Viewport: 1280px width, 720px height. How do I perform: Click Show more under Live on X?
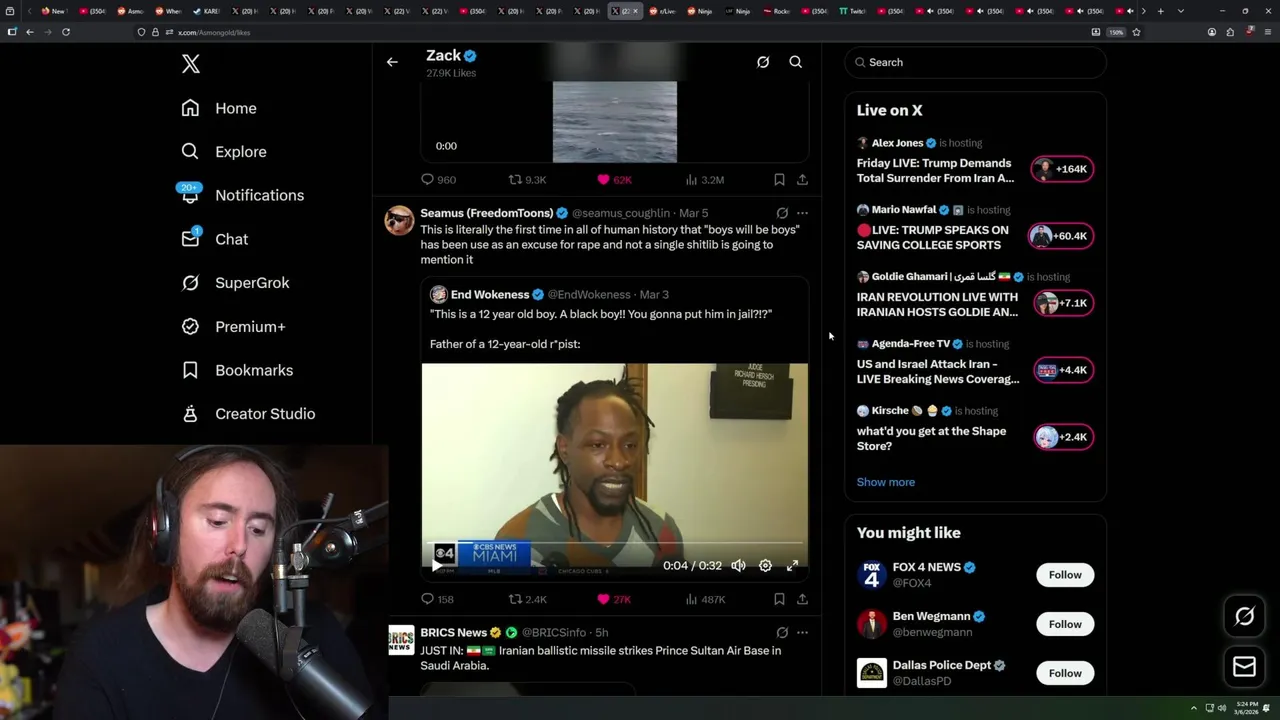(x=886, y=482)
